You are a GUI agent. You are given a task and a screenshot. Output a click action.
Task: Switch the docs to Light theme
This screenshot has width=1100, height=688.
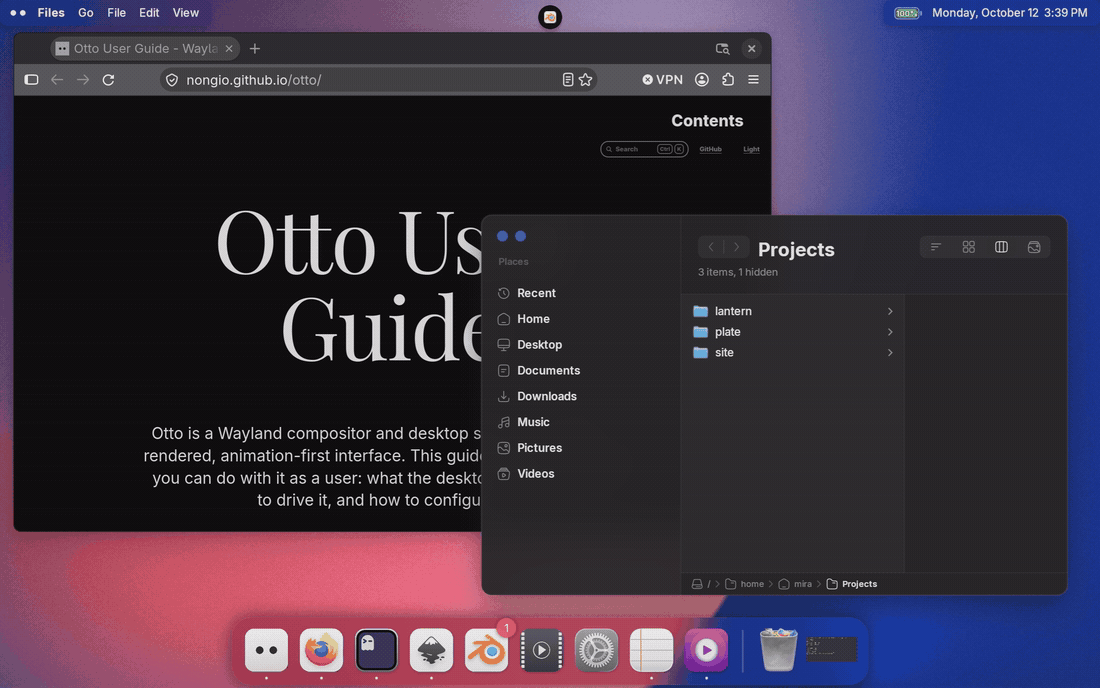pos(751,149)
